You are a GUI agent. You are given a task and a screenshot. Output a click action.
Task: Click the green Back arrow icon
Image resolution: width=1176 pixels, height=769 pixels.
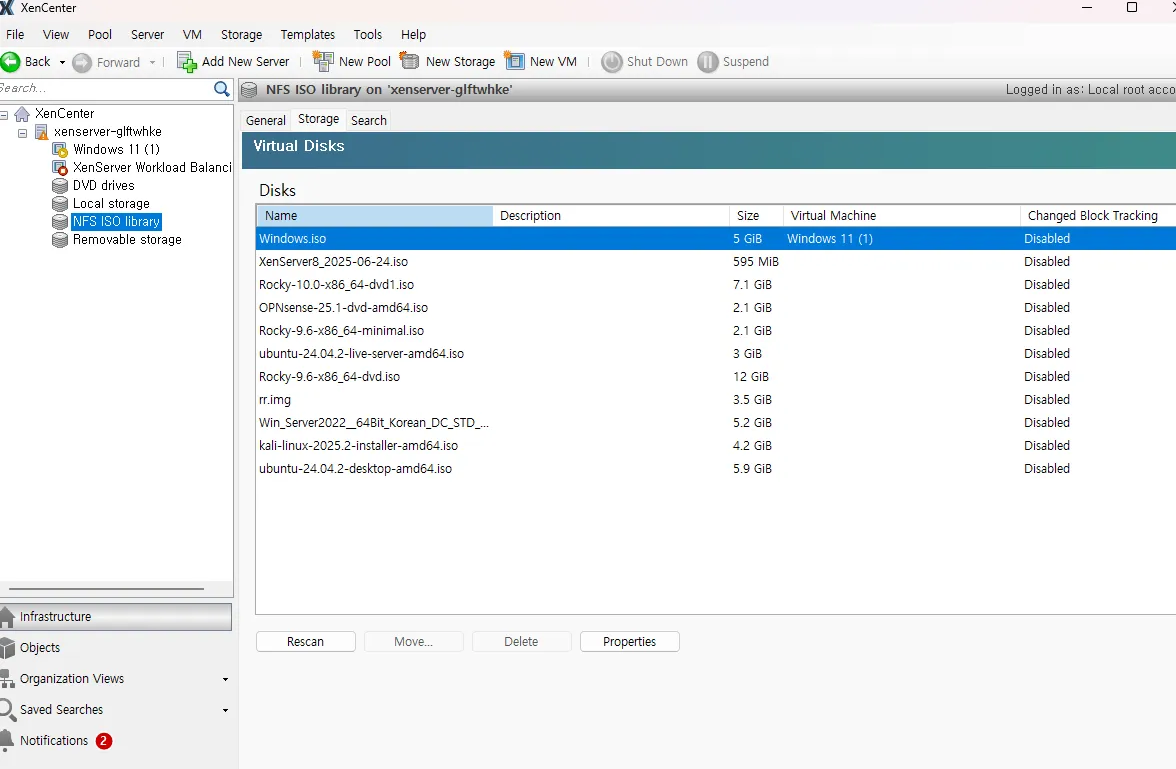(11, 62)
